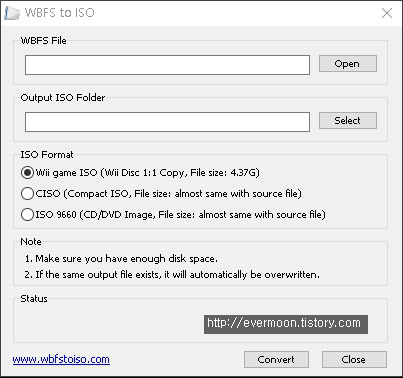Start conversion with the Convert button
Image resolution: width=403 pixels, height=378 pixels.
[276, 359]
